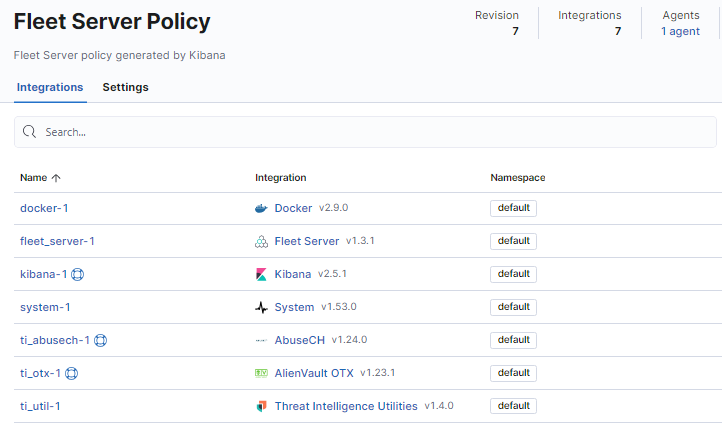This screenshot has height=425, width=722.
Task: Click the Kibana logo icon
Action: point(262,274)
